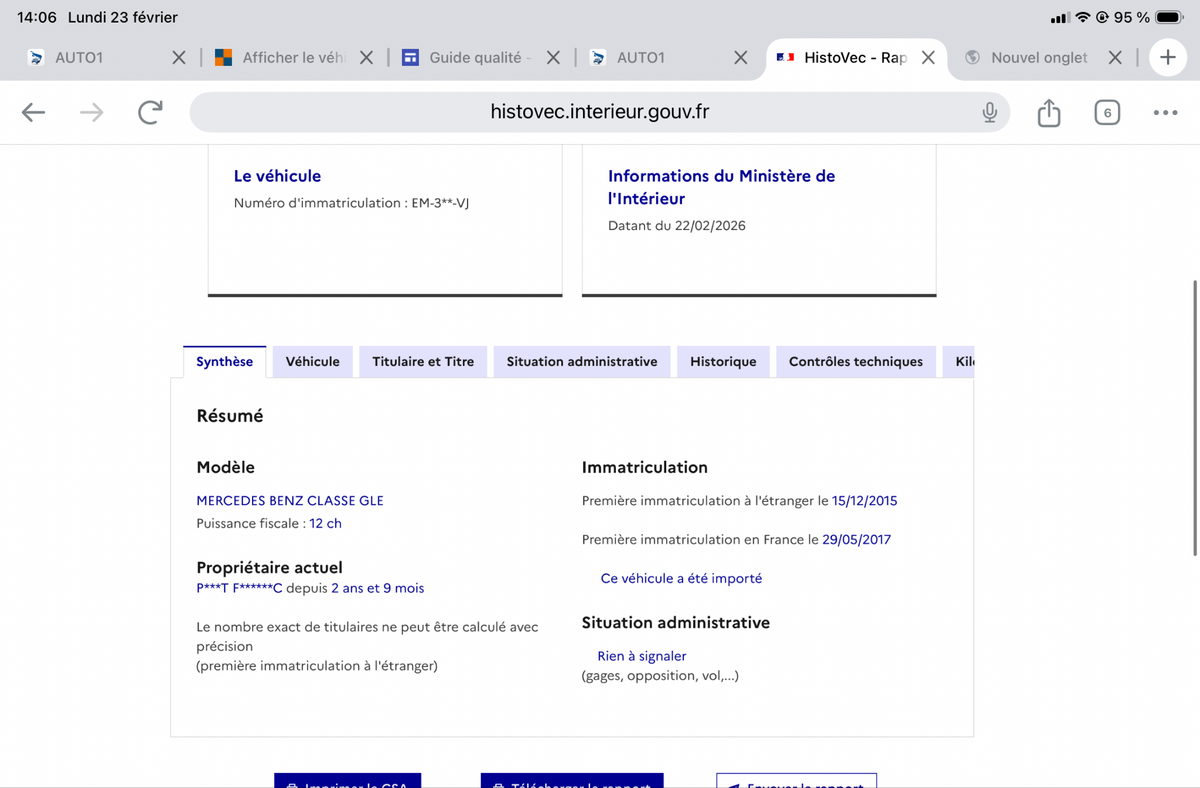Open the Véhicule tab

312,362
